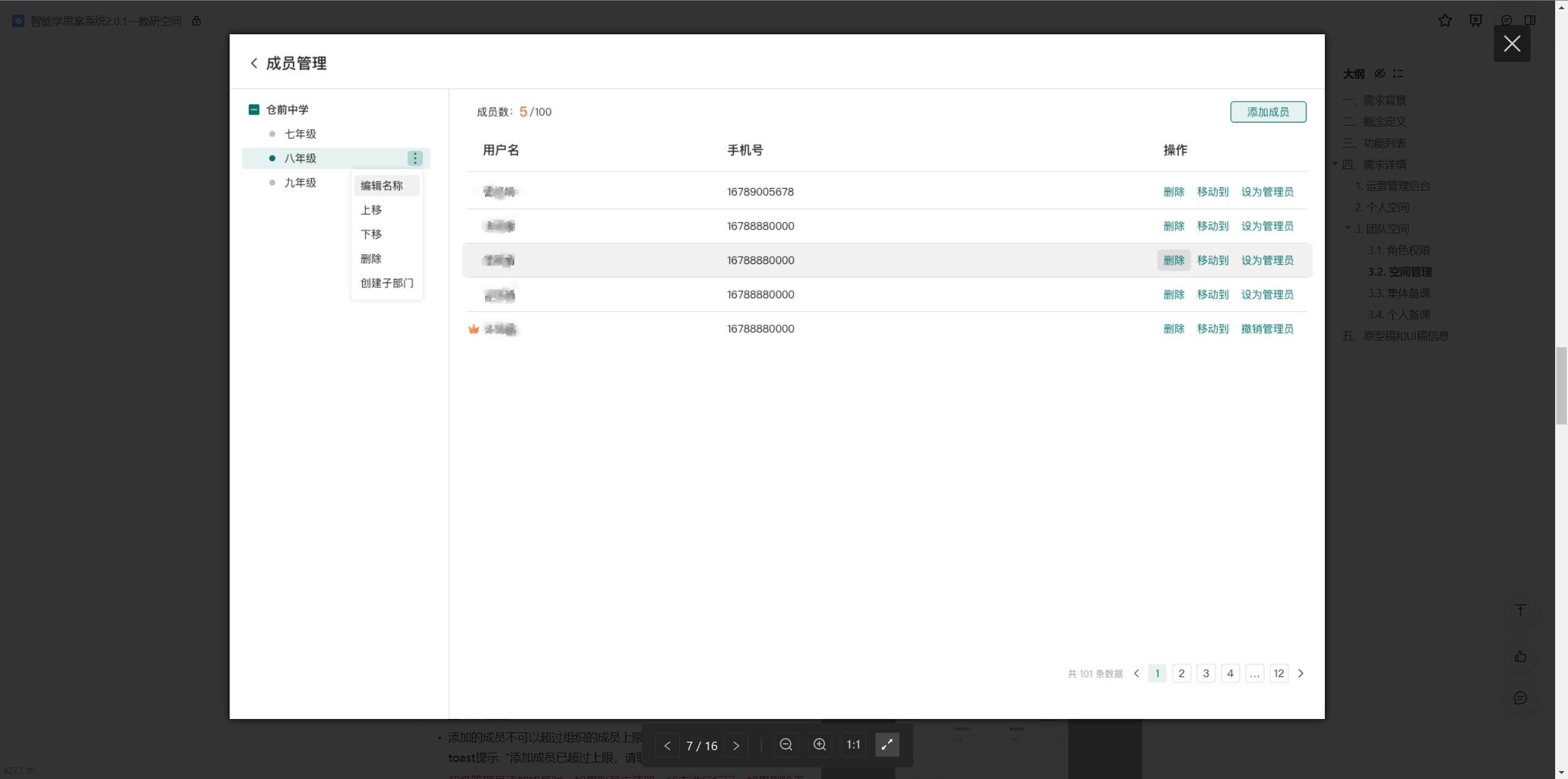The height and width of the screenshot is (779, 1568).
Task: Click the back-to-top floating icon
Action: (x=1520, y=610)
